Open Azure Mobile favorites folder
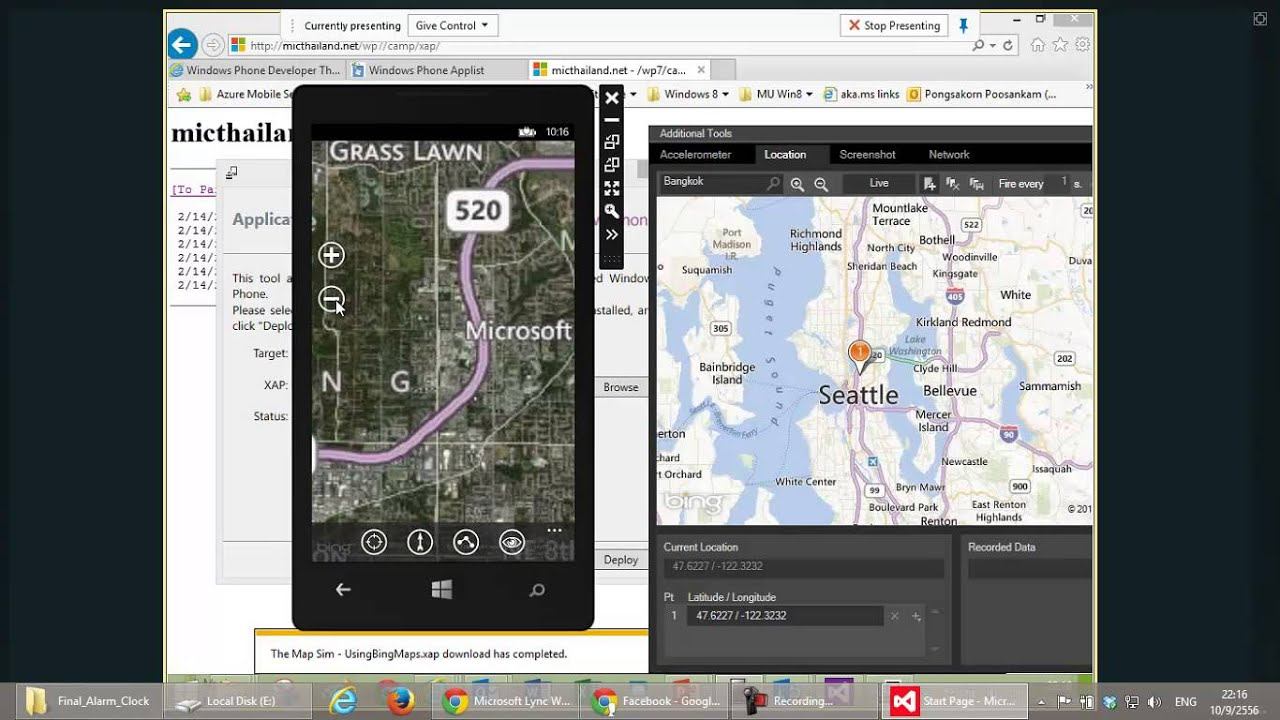 [x=246, y=95]
